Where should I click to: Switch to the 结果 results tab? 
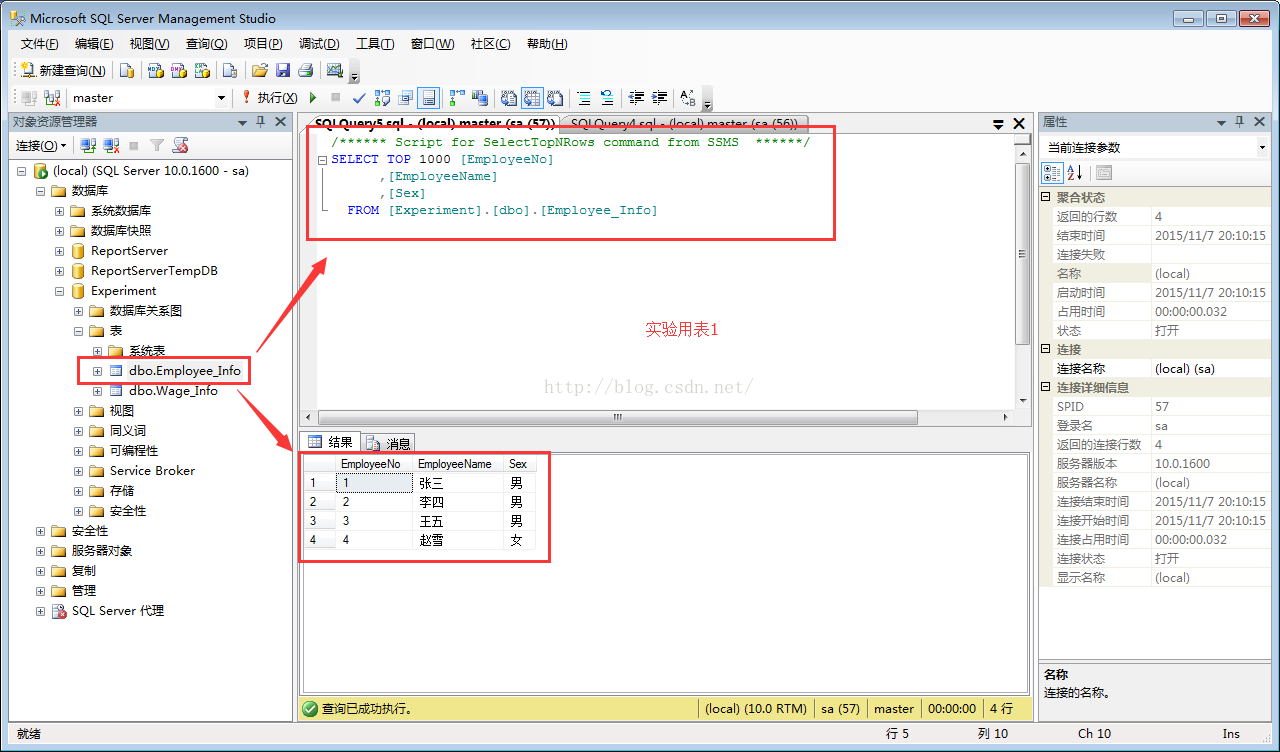(330, 442)
